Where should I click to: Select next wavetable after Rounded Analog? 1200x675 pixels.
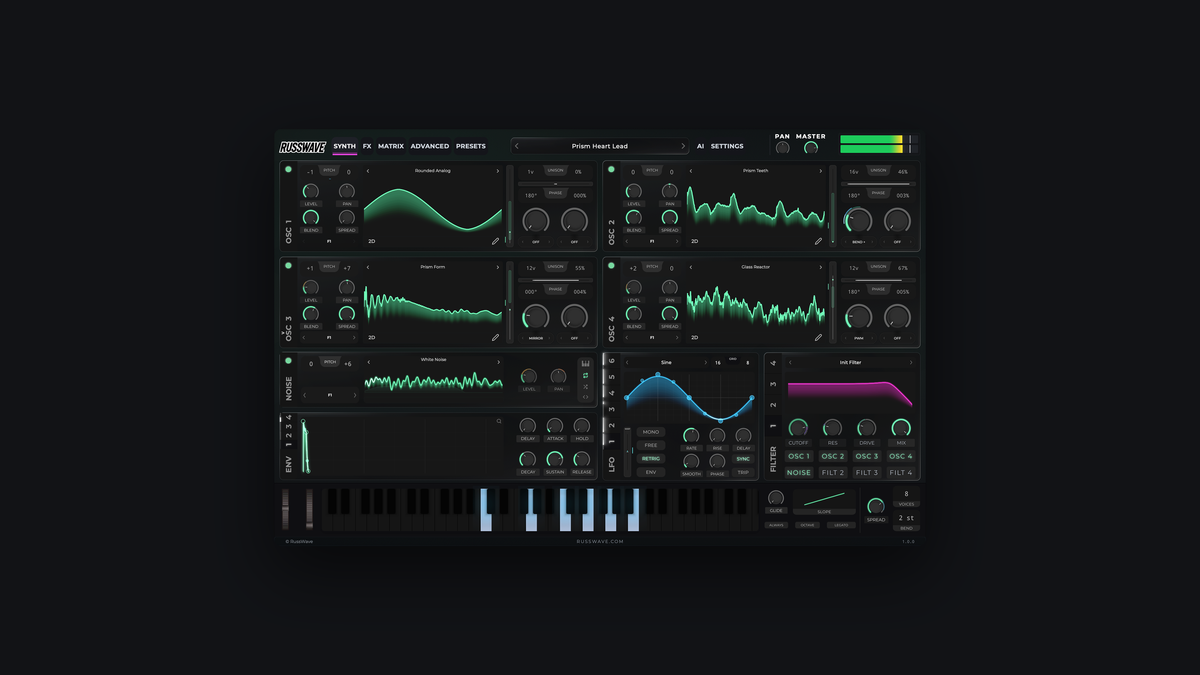pos(498,171)
